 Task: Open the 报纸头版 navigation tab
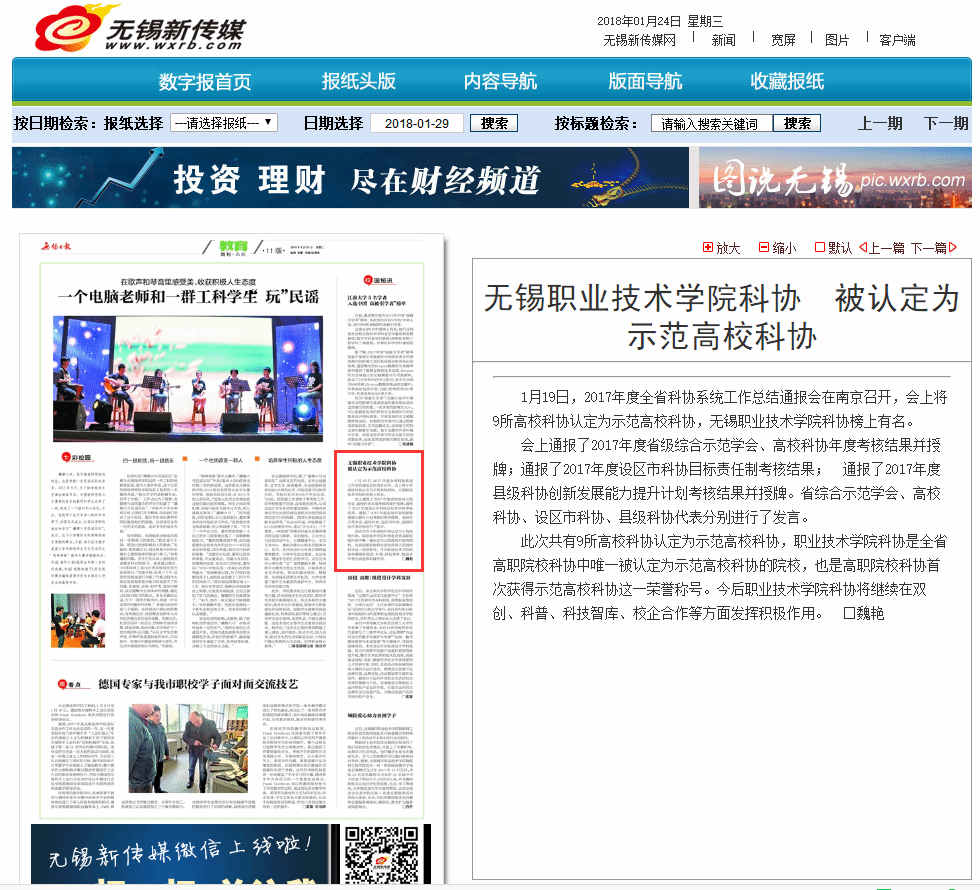(359, 82)
